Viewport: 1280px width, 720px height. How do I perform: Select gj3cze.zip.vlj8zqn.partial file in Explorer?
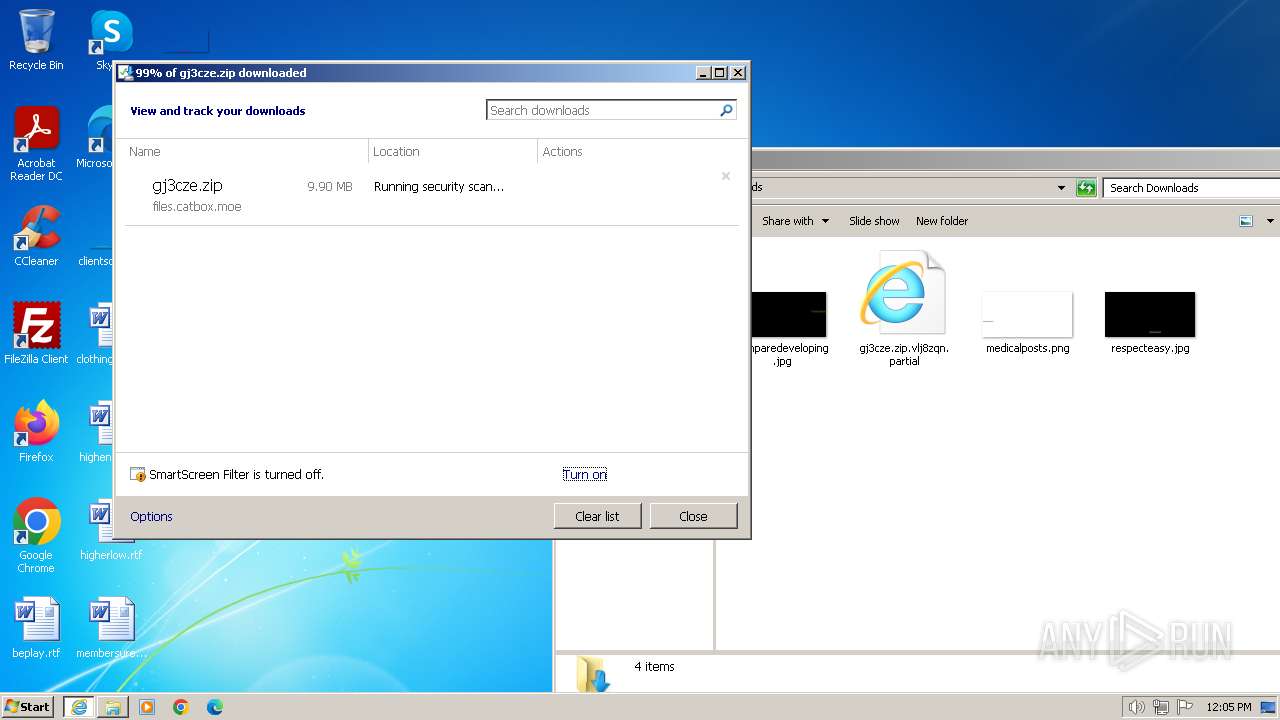pyautogui.click(x=904, y=308)
